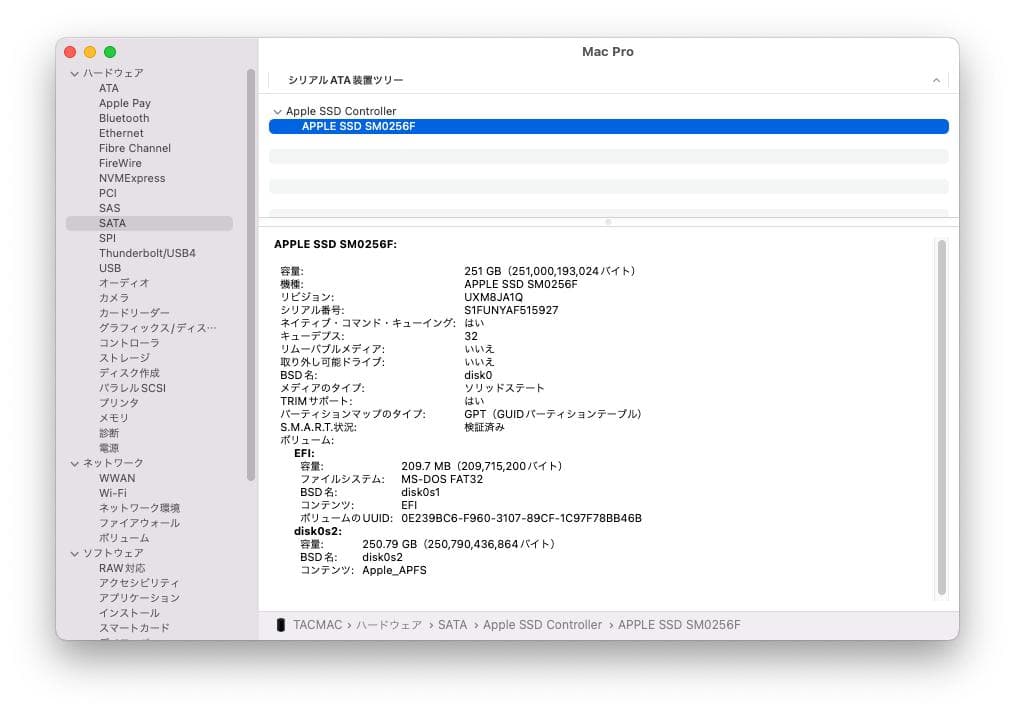Screen dimensions: 1015x714
Task: Collapse the ソフトウェア section in the sidebar
Action: point(74,553)
